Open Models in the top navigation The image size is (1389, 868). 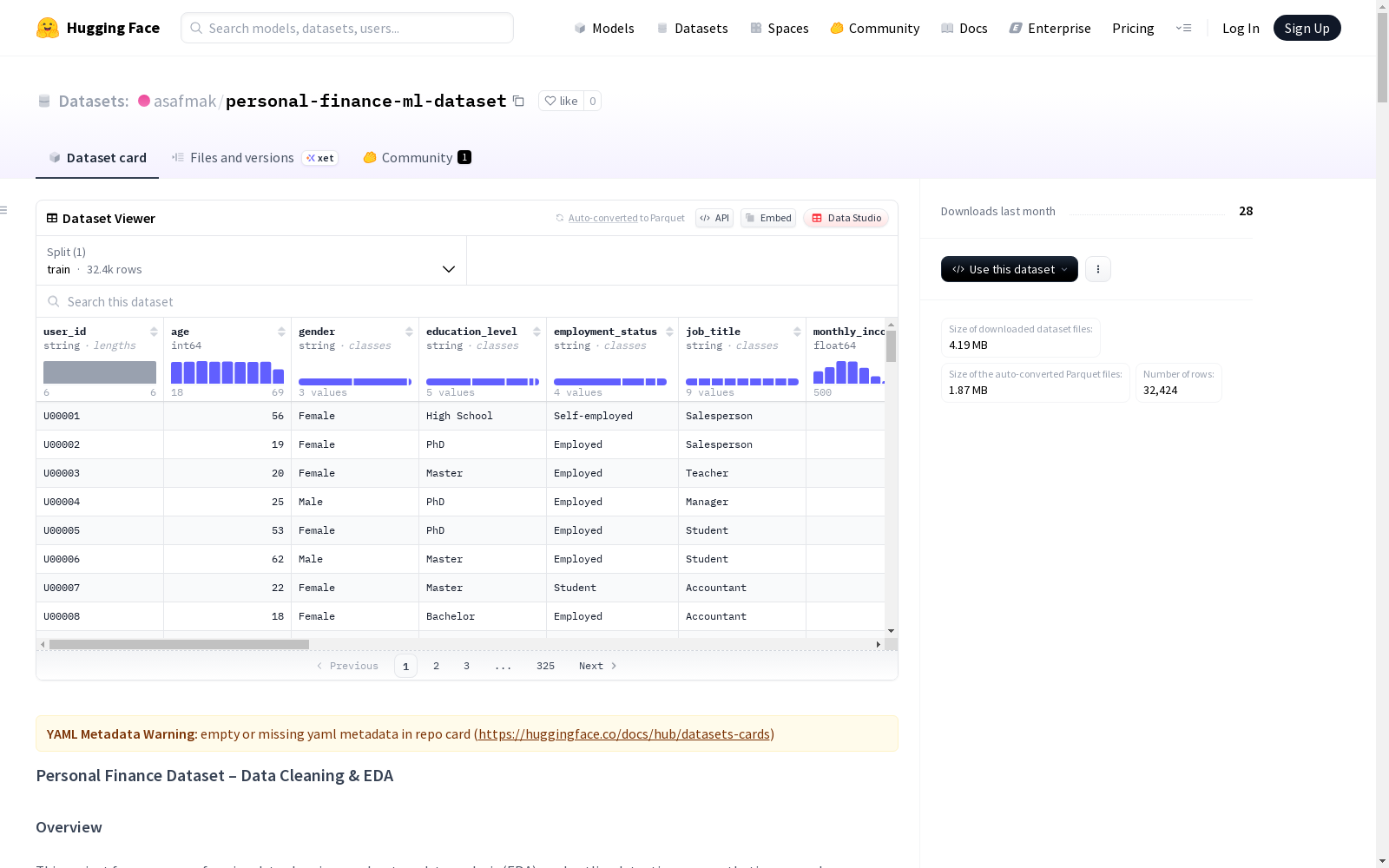tap(604, 28)
